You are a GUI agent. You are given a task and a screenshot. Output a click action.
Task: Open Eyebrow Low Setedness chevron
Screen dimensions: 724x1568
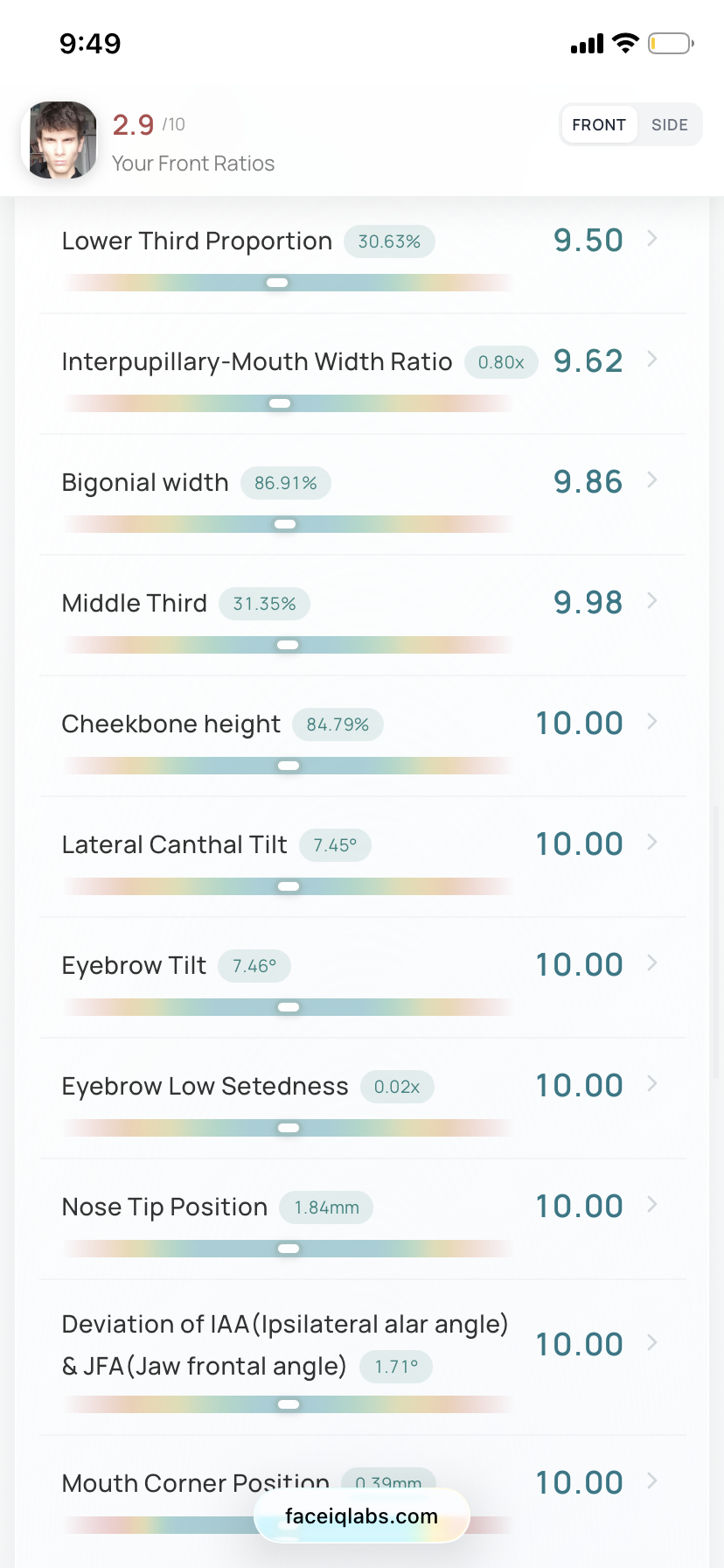click(652, 1083)
